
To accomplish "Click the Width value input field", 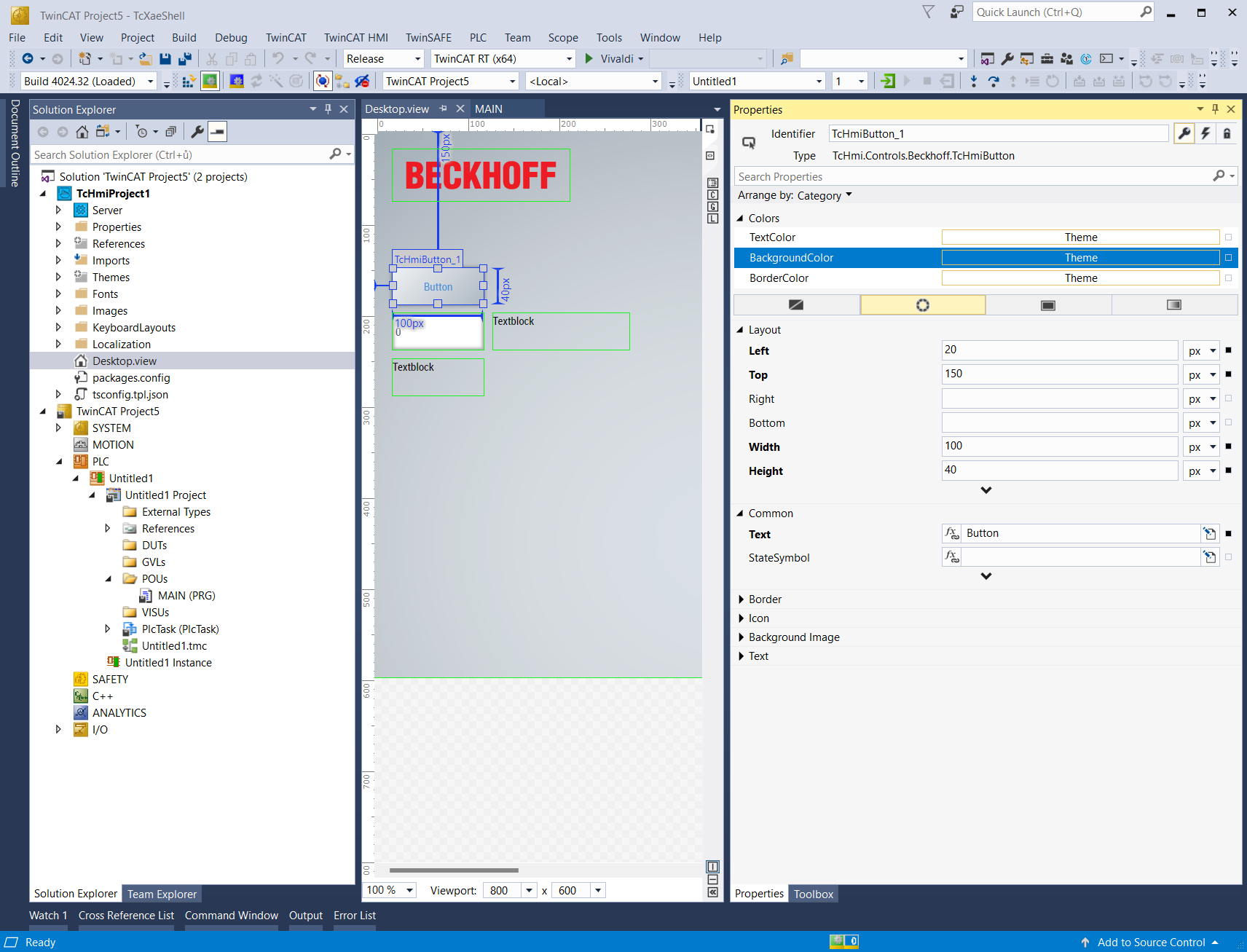I will pyautogui.click(x=1059, y=447).
